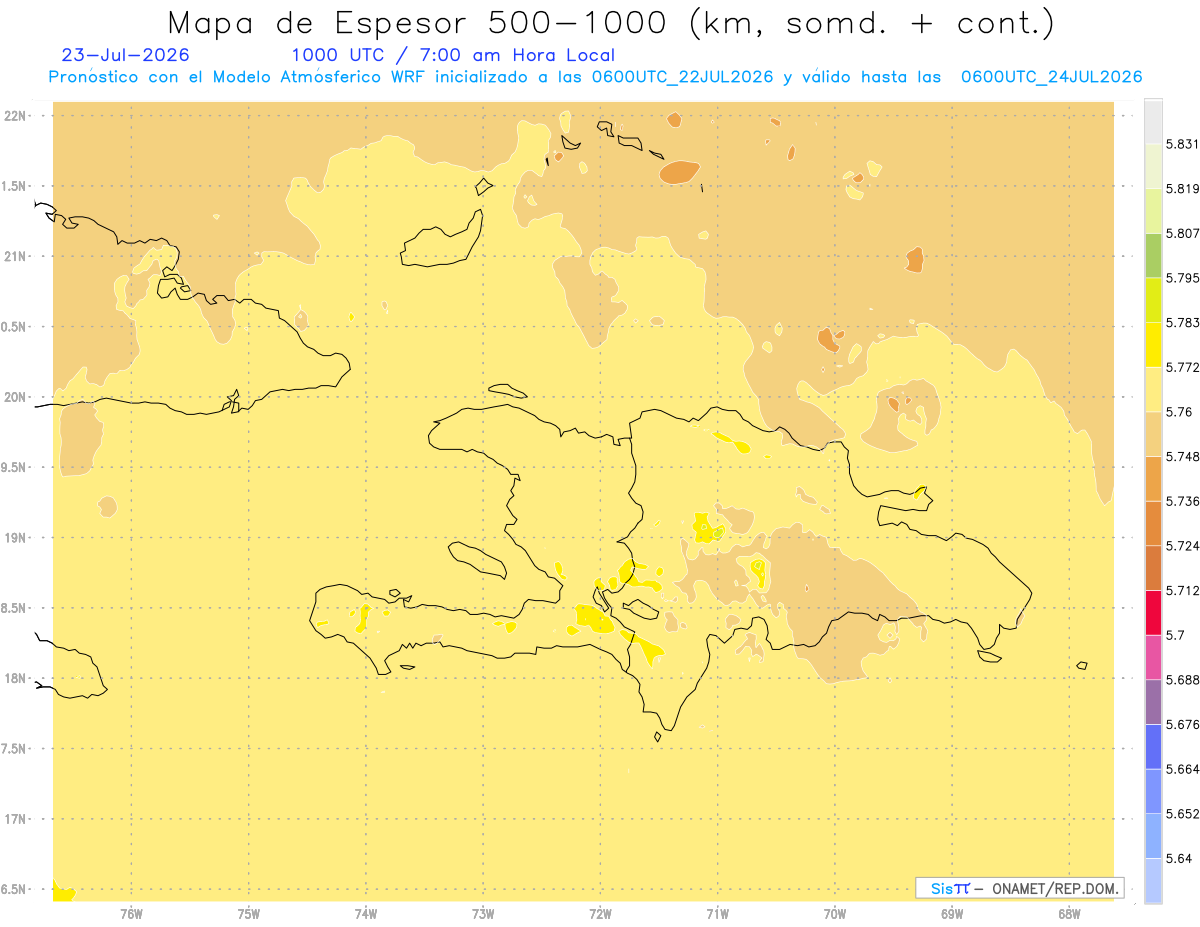
Task: Click the 70W longitude label
Action: click(x=835, y=914)
